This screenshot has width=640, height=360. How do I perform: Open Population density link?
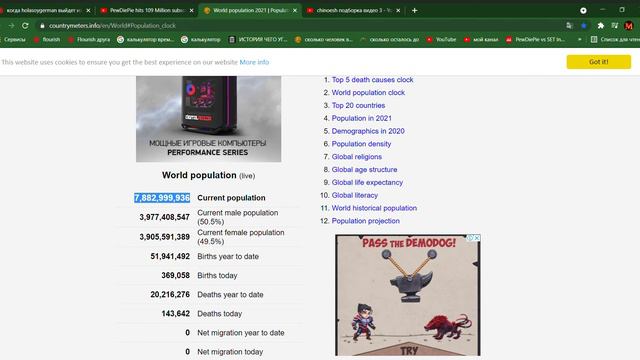tap(361, 144)
